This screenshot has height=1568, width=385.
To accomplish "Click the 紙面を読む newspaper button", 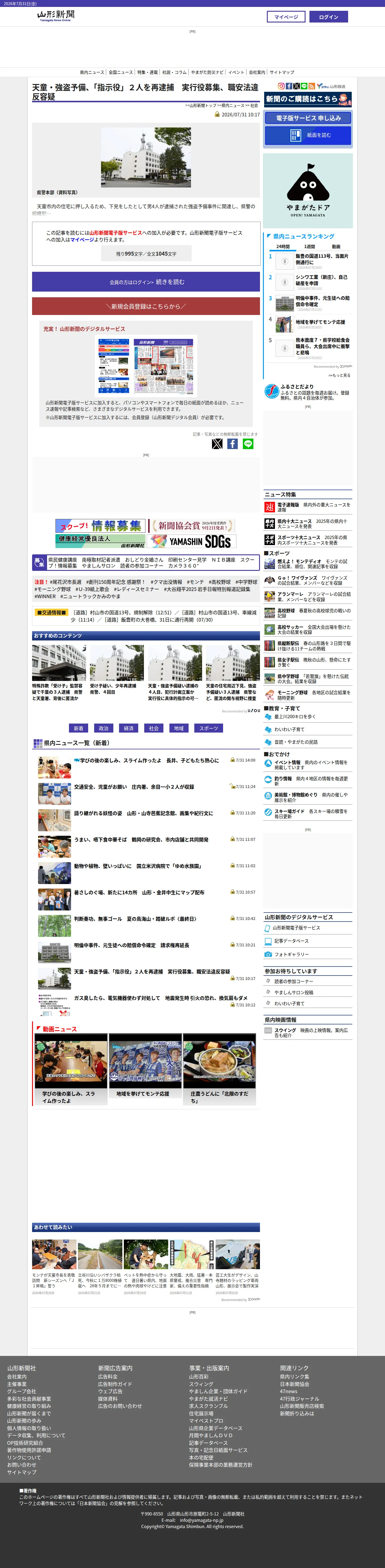I will pyautogui.click(x=308, y=135).
